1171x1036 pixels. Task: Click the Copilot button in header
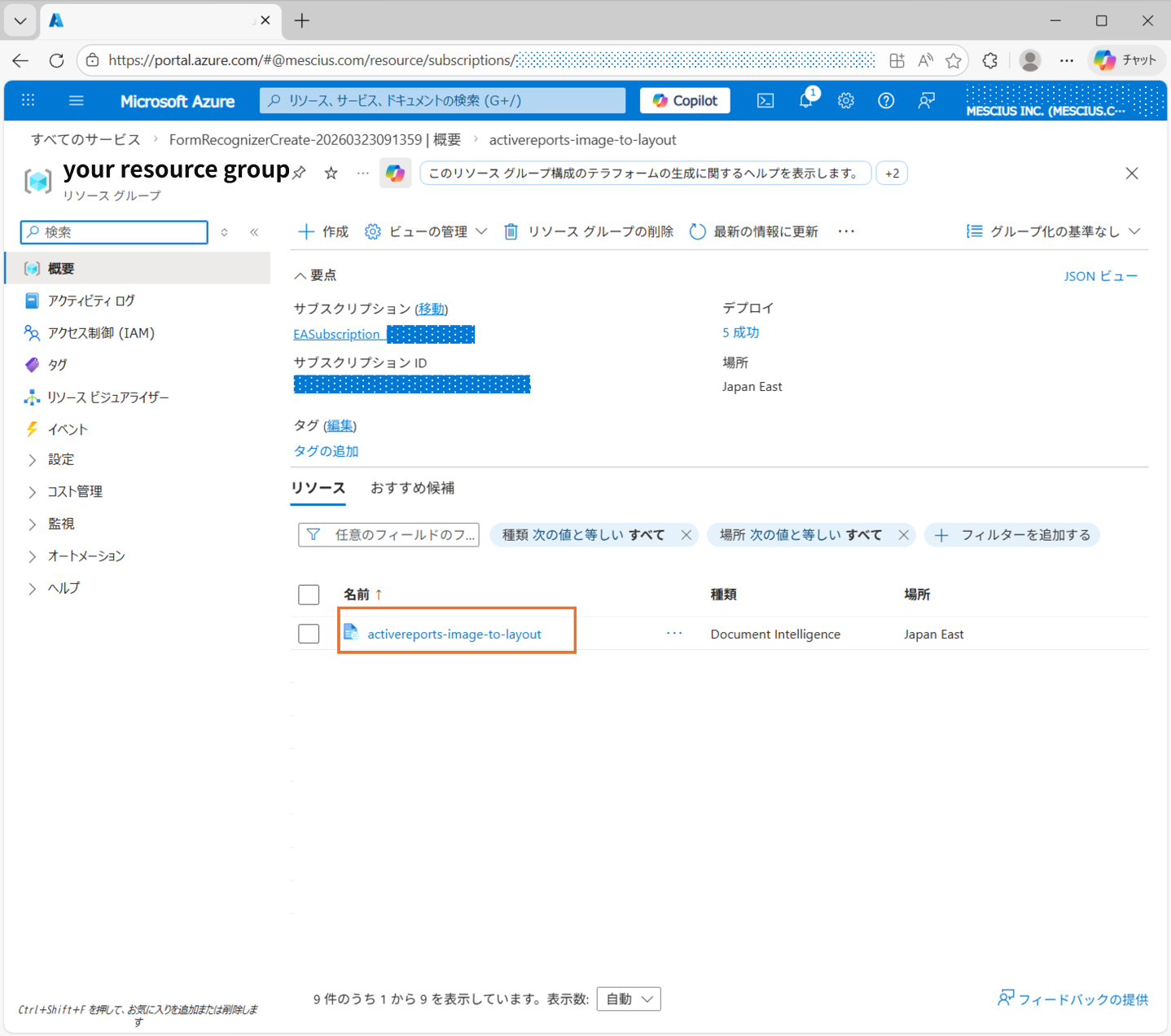point(685,100)
